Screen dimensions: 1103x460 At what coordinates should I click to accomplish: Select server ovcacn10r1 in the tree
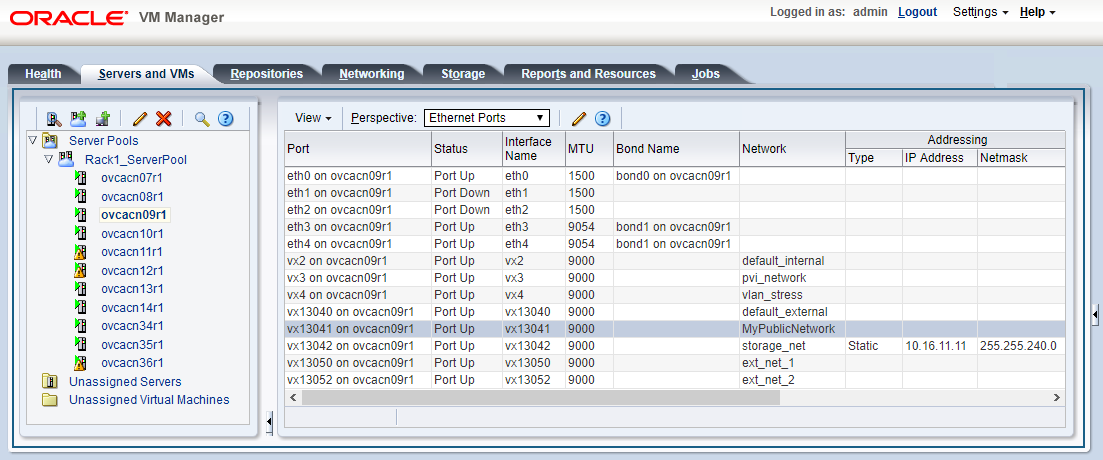click(x=132, y=234)
